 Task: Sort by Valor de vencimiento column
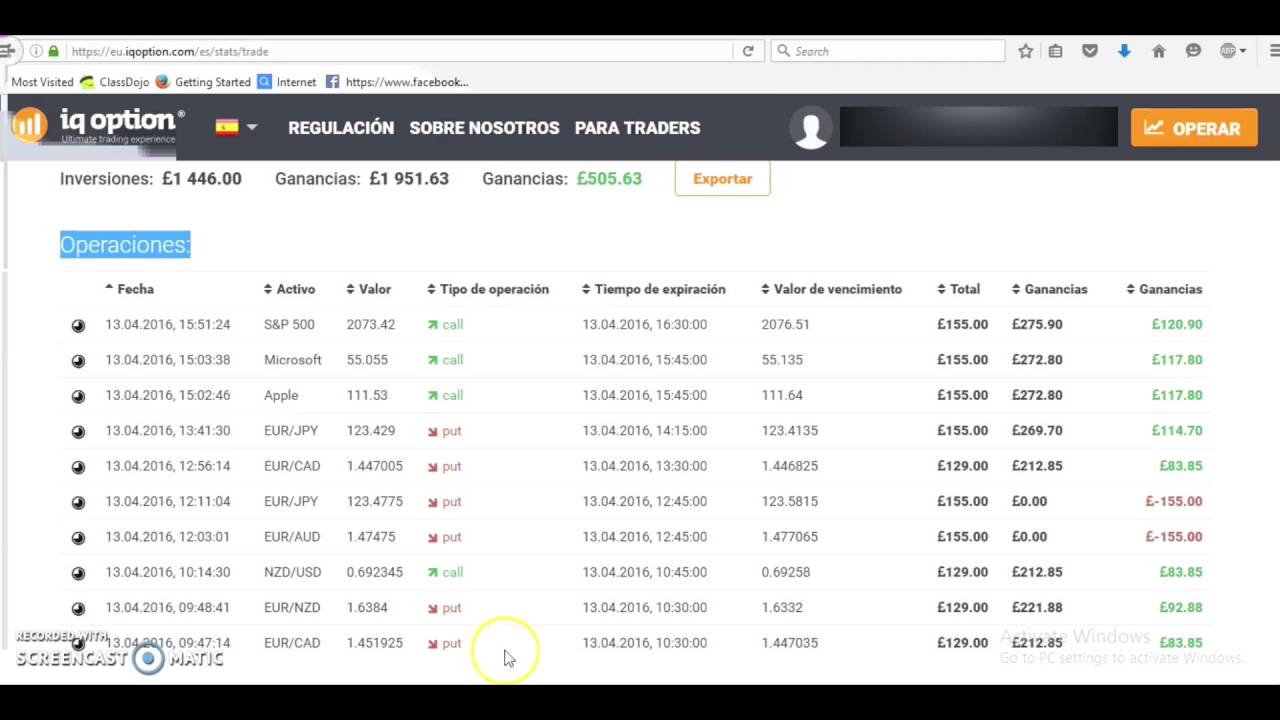pos(832,289)
